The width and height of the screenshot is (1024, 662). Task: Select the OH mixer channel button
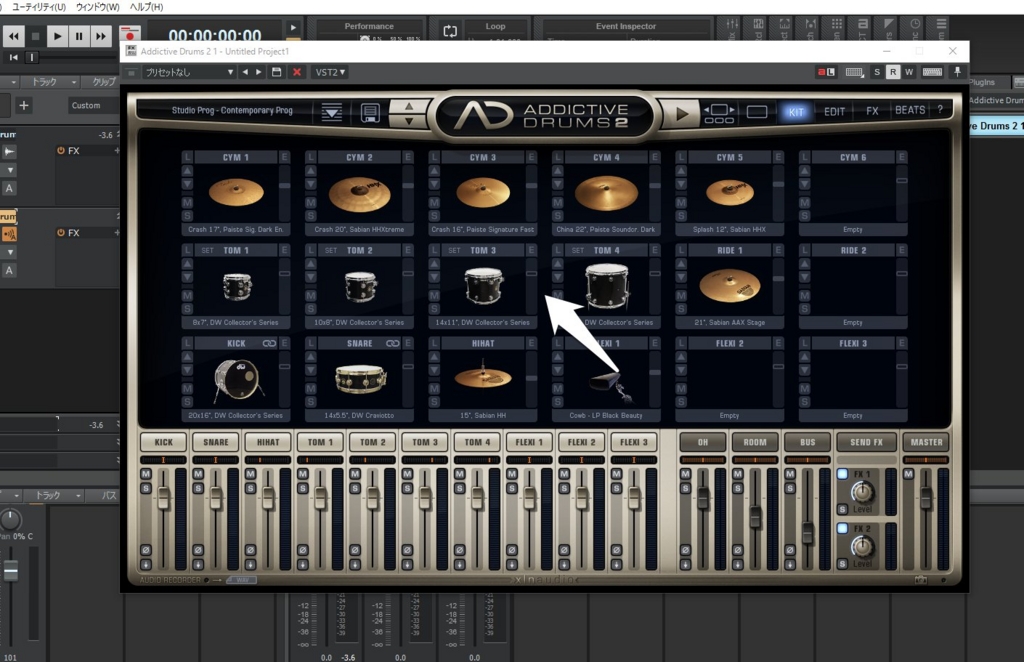point(703,442)
